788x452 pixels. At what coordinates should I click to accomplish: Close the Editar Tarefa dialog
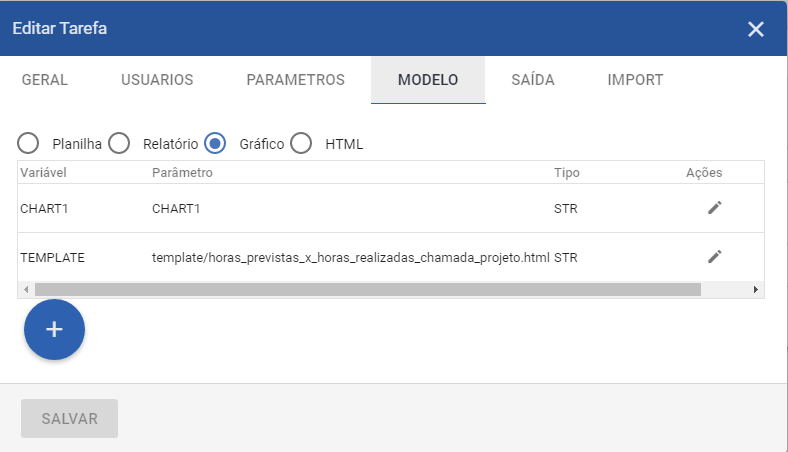(x=755, y=29)
